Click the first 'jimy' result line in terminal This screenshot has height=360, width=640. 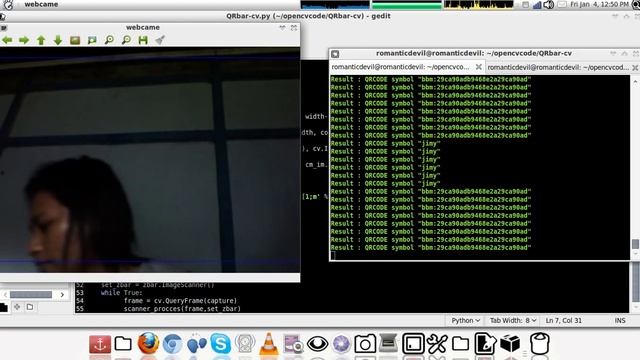click(385, 143)
